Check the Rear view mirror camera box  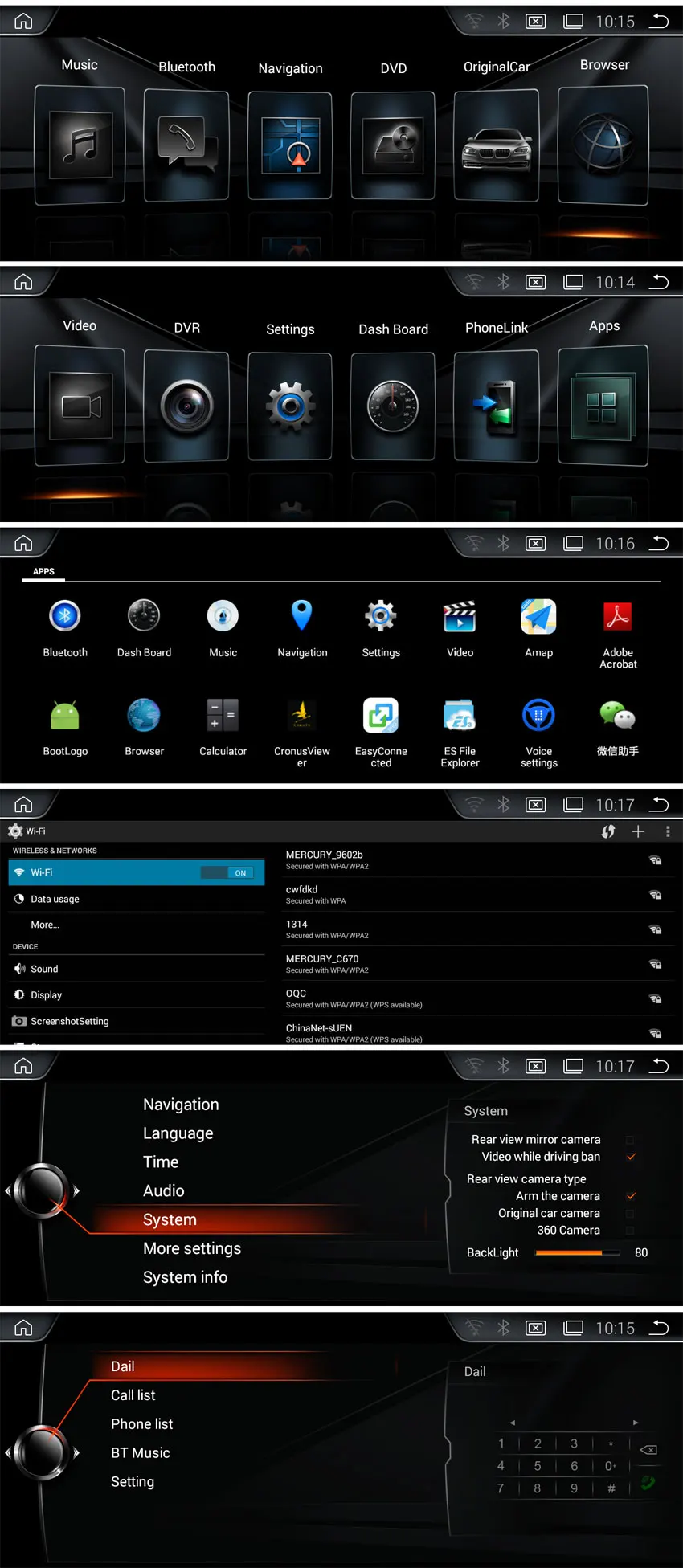[x=630, y=1140]
